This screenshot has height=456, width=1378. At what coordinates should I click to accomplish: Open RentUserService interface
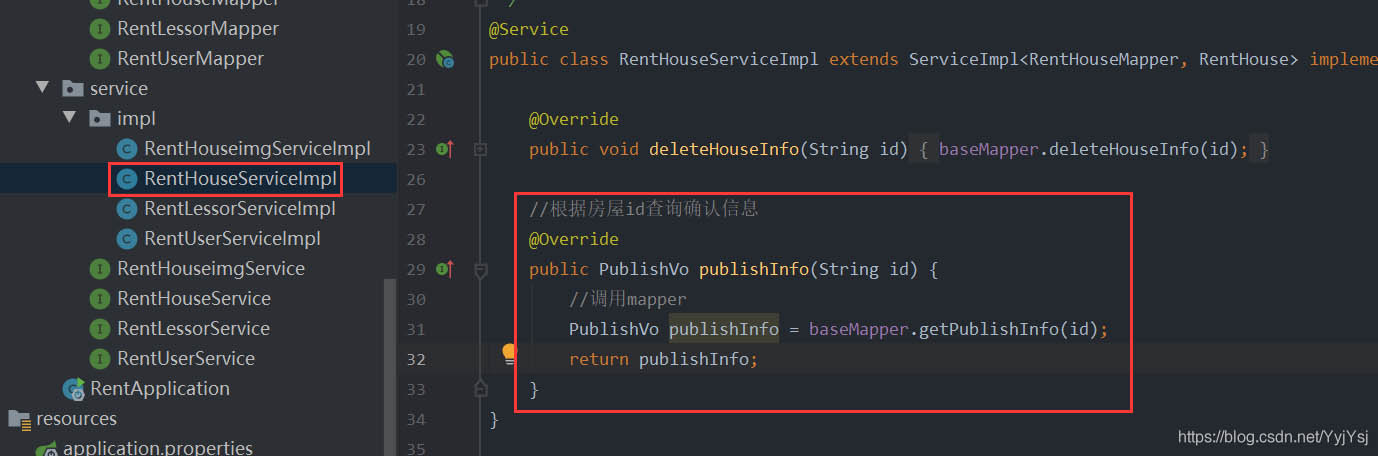186,359
